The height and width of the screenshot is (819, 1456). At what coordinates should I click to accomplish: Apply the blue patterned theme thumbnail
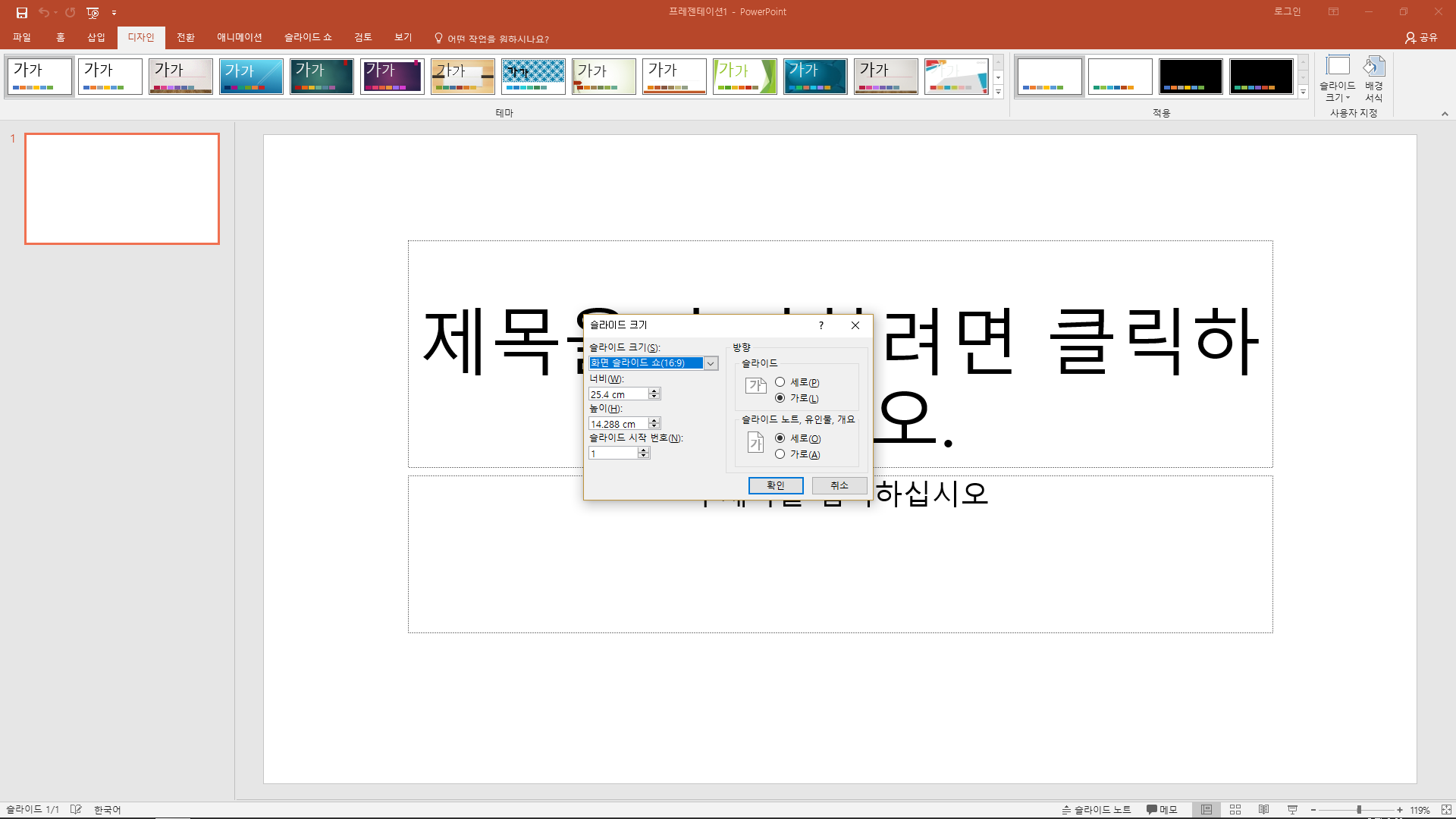533,76
